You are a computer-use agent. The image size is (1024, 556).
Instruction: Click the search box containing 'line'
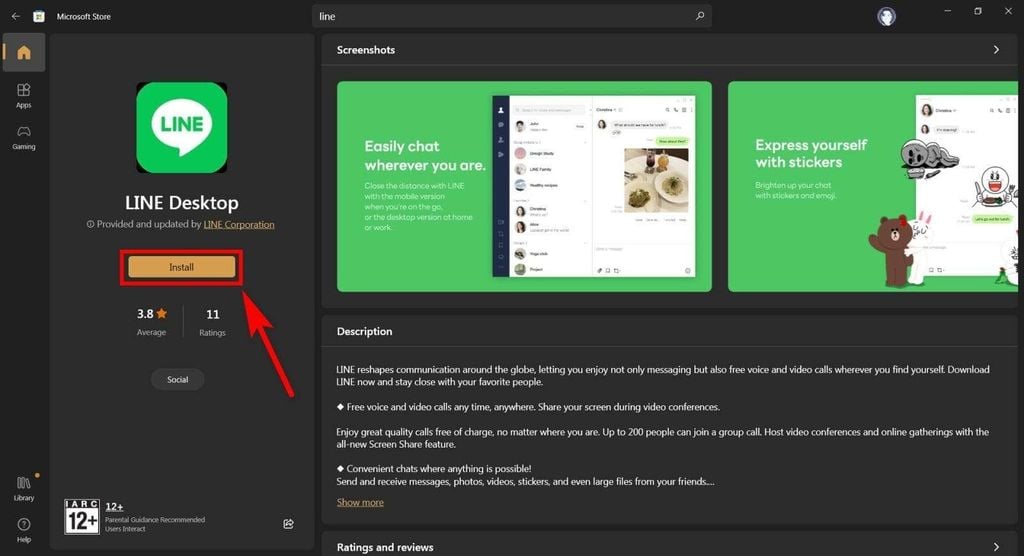click(x=511, y=16)
